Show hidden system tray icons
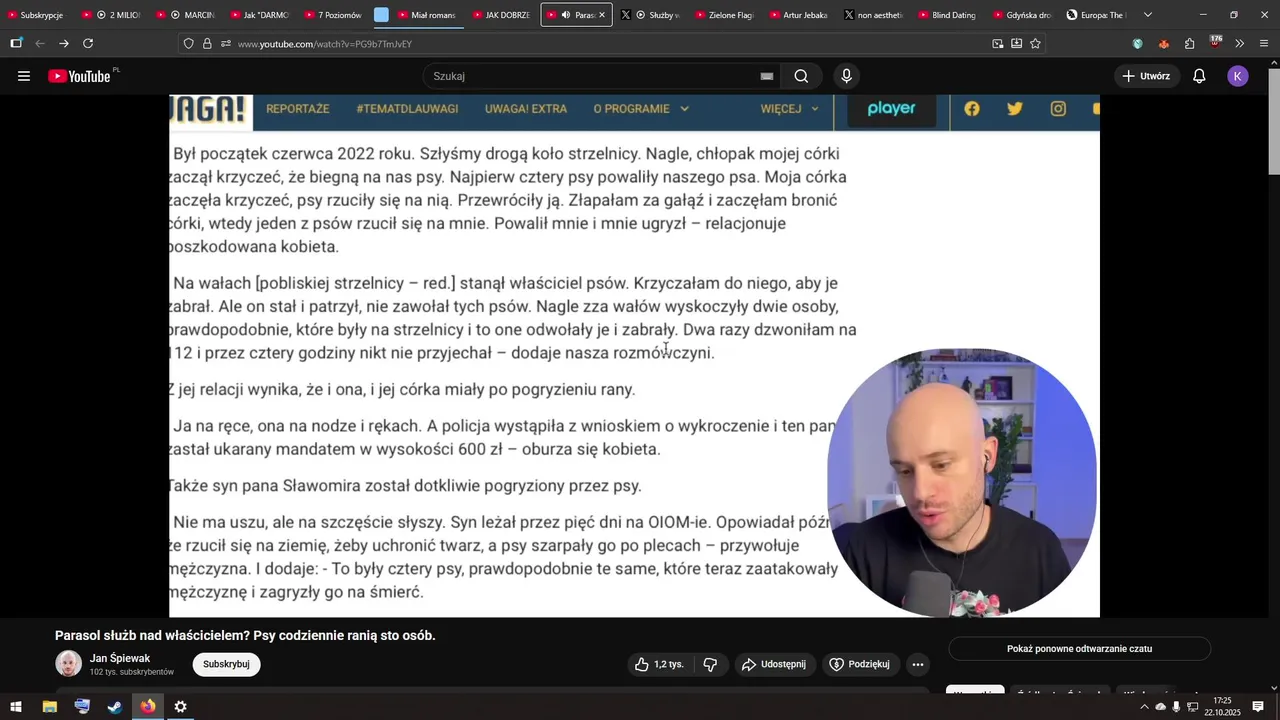This screenshot has height=720, width=1280. click(1144, 707)
